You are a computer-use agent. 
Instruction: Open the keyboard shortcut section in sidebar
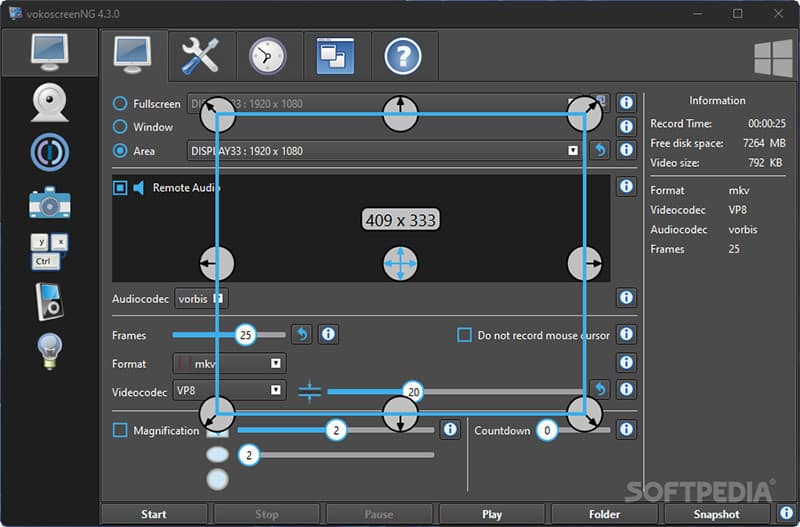49,251
